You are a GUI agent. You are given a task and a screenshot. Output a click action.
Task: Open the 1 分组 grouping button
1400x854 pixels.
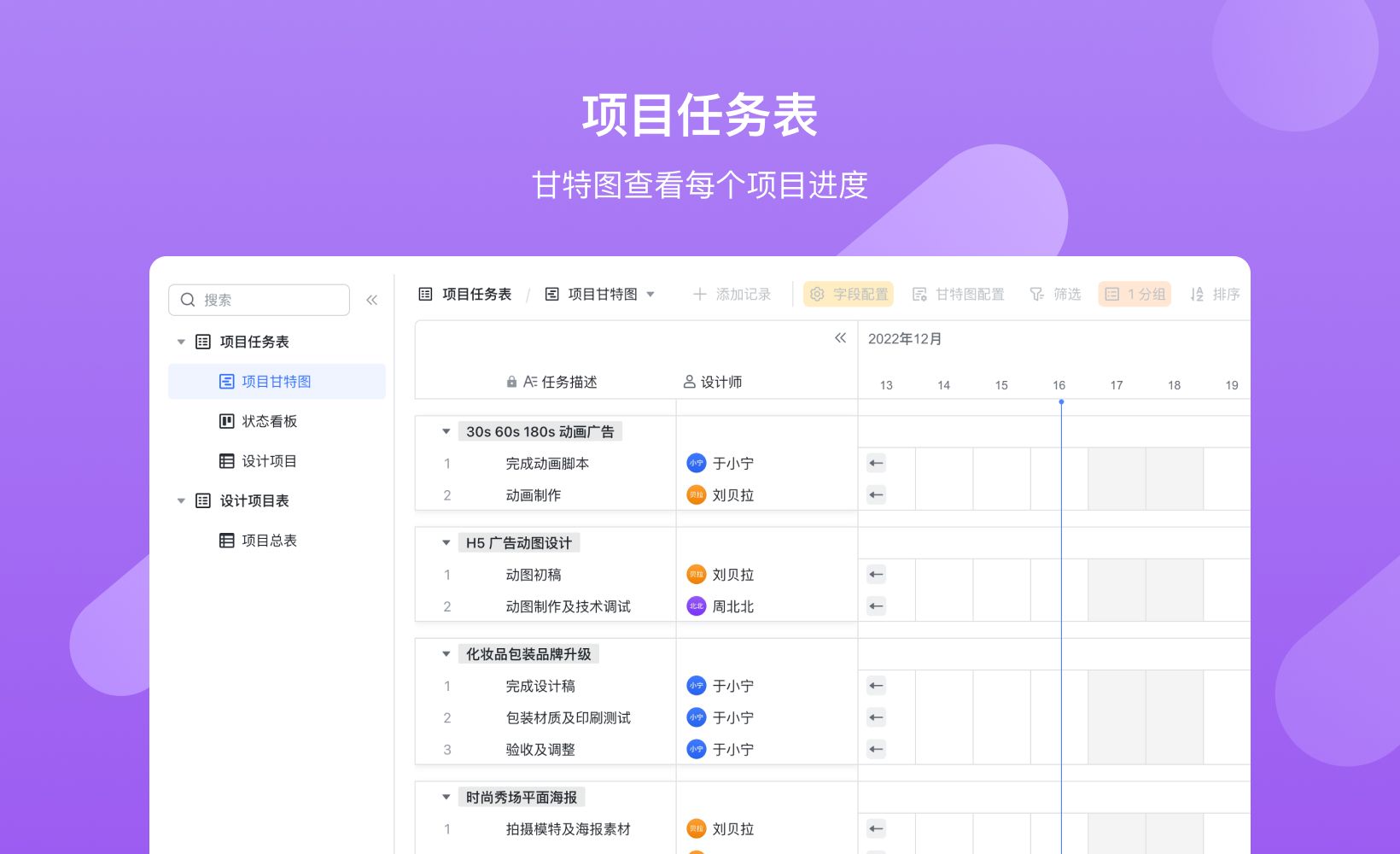[1135, 294]
